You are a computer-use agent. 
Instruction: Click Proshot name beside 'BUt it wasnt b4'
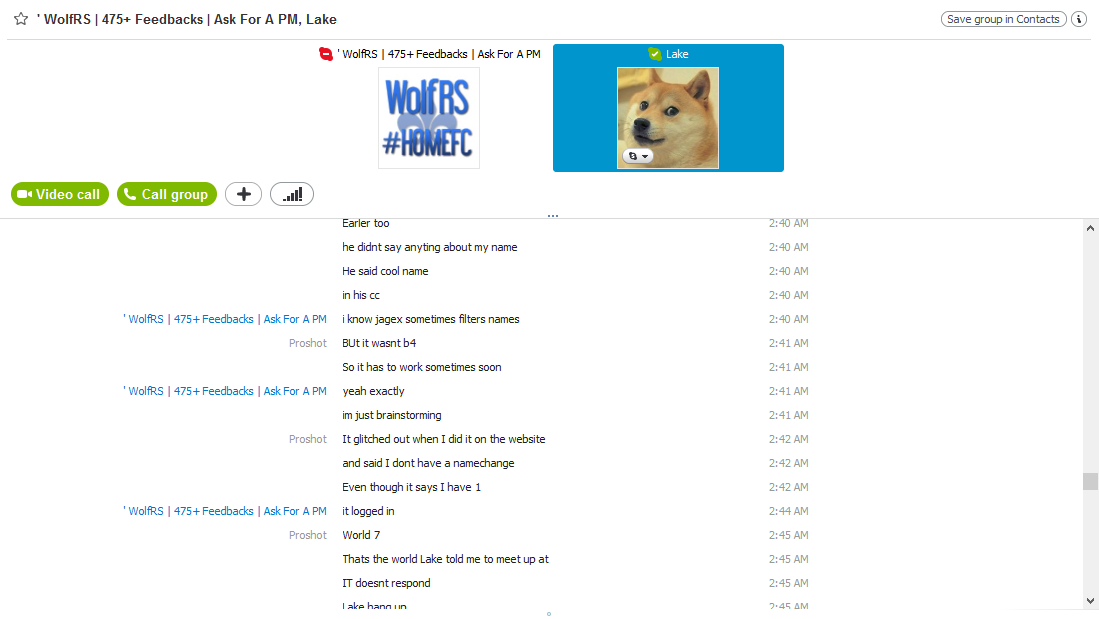coord(308,343)
